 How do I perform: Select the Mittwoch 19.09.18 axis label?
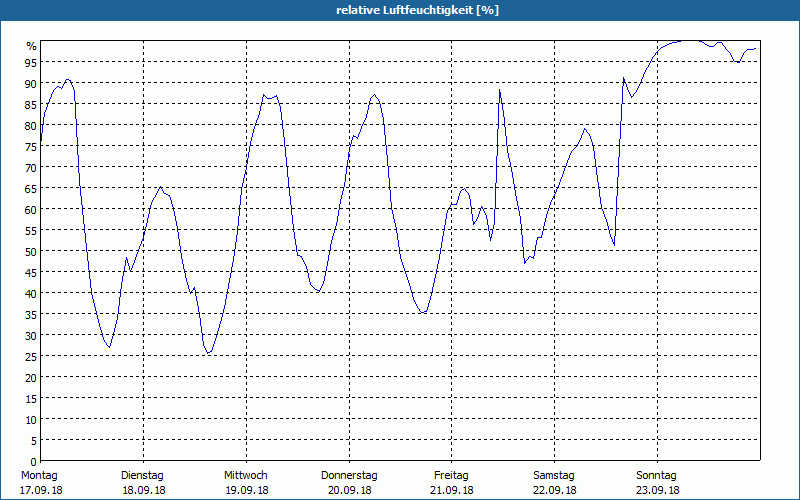coord(246,483)
